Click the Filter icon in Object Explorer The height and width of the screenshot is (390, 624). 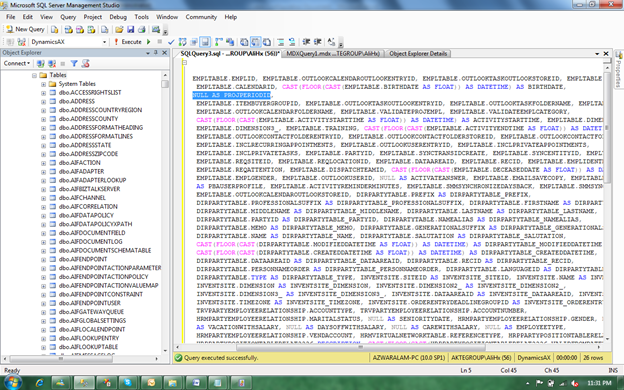tap(74, 63)
